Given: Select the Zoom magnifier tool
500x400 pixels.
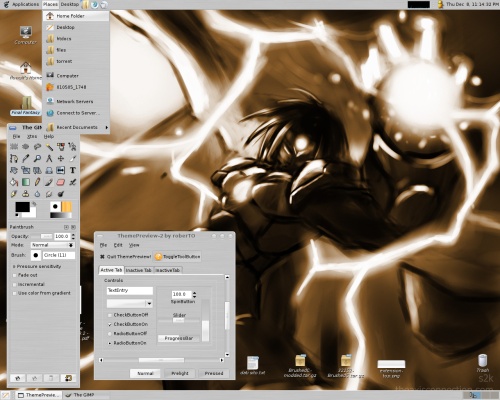Looking at the screenshot, I should point(37,158).
